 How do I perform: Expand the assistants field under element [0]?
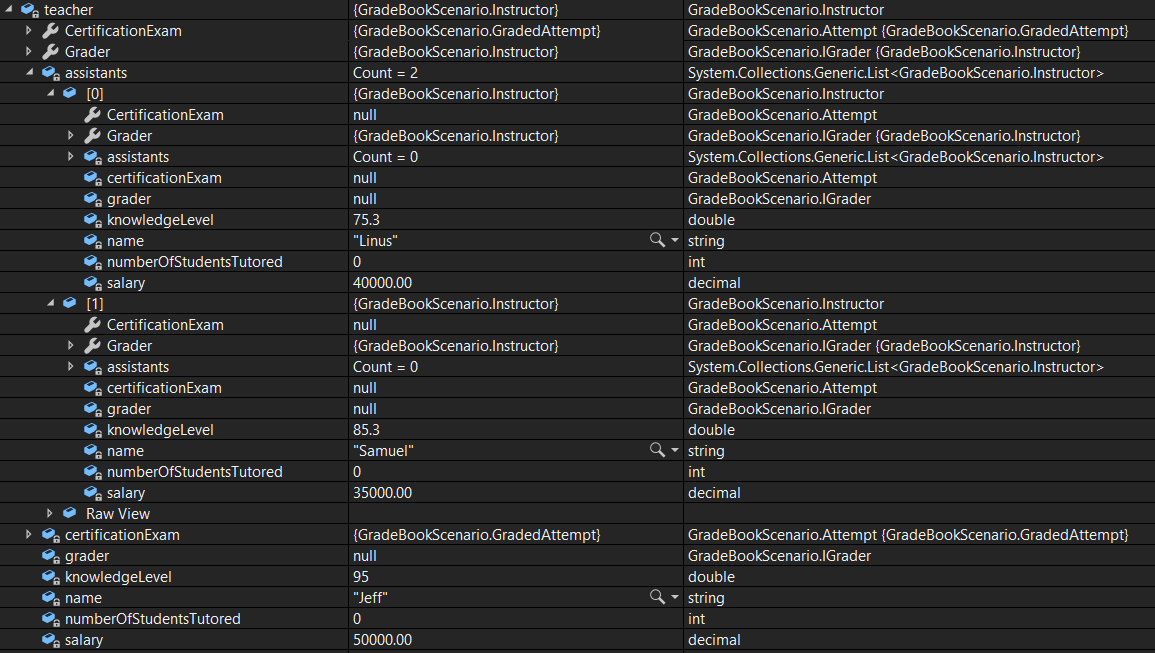(71, 157)
